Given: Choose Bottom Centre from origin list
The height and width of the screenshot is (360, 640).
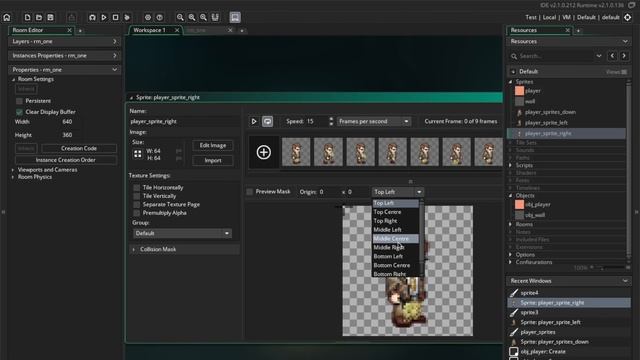Looking at the screenshot, I should [x=395, y=265].
